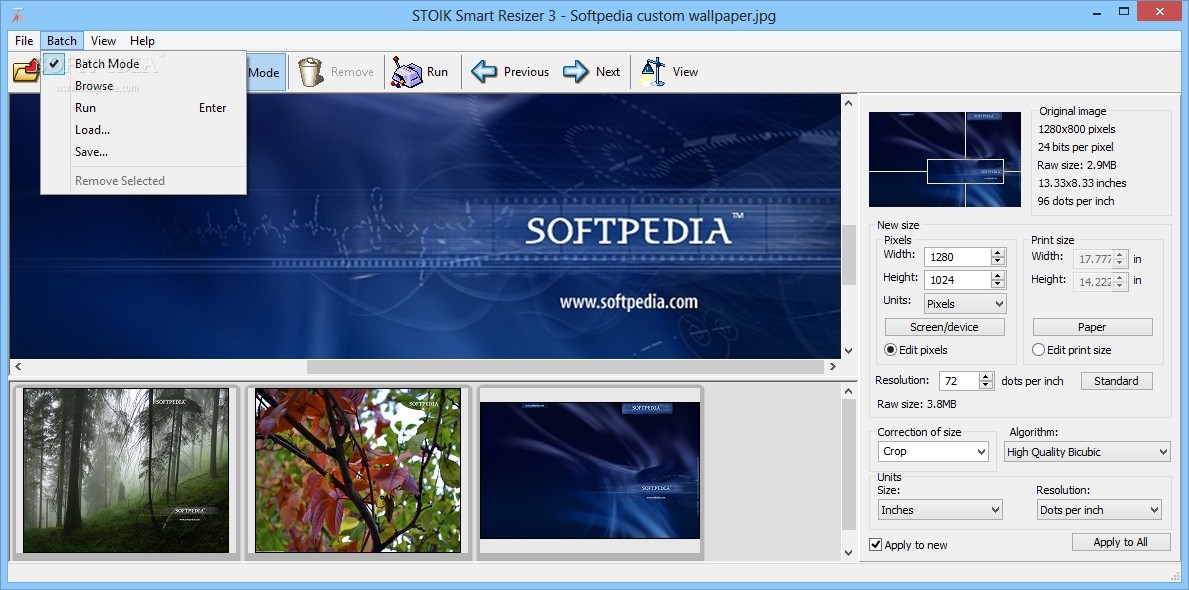
Task: Select the red leaves thumbnail
Action: pos(358,470)
